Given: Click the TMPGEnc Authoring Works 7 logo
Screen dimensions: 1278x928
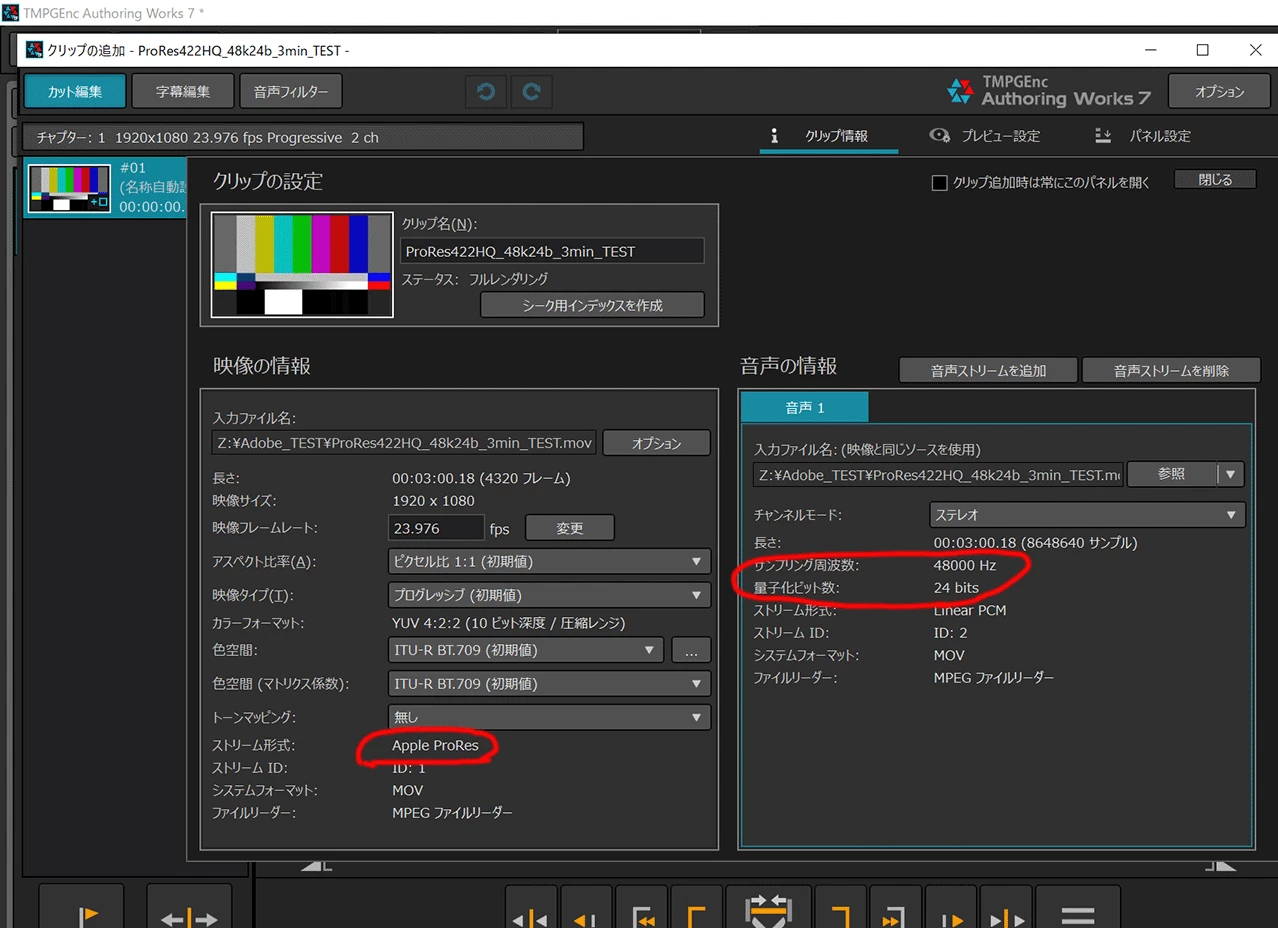Looking at the screenshot, I should [1049, 91].
